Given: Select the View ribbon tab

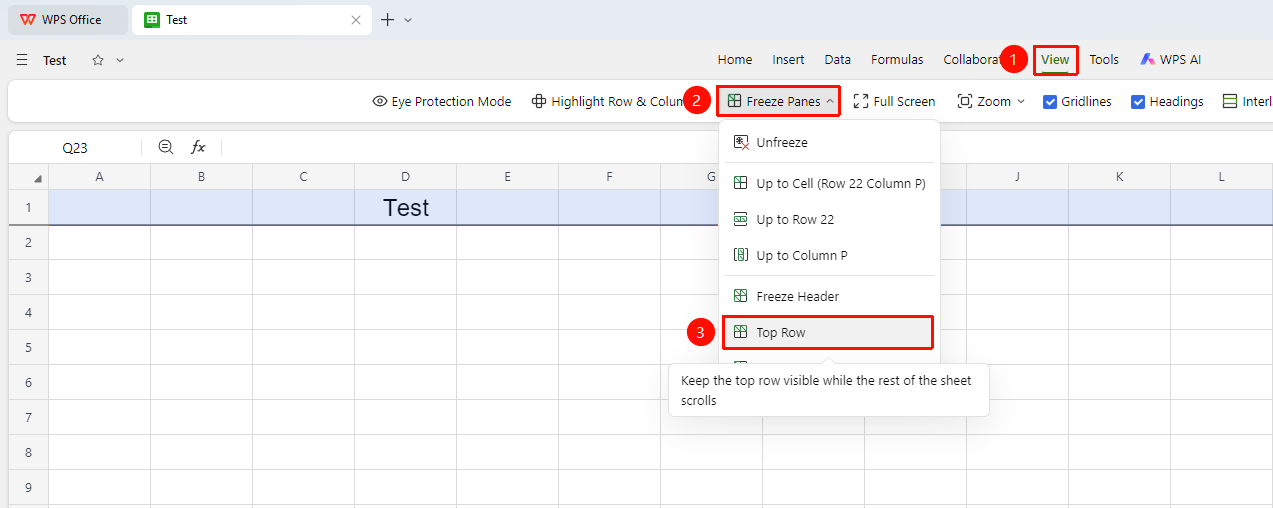Looking at the screenshot, I should [x=1055, y=60].
